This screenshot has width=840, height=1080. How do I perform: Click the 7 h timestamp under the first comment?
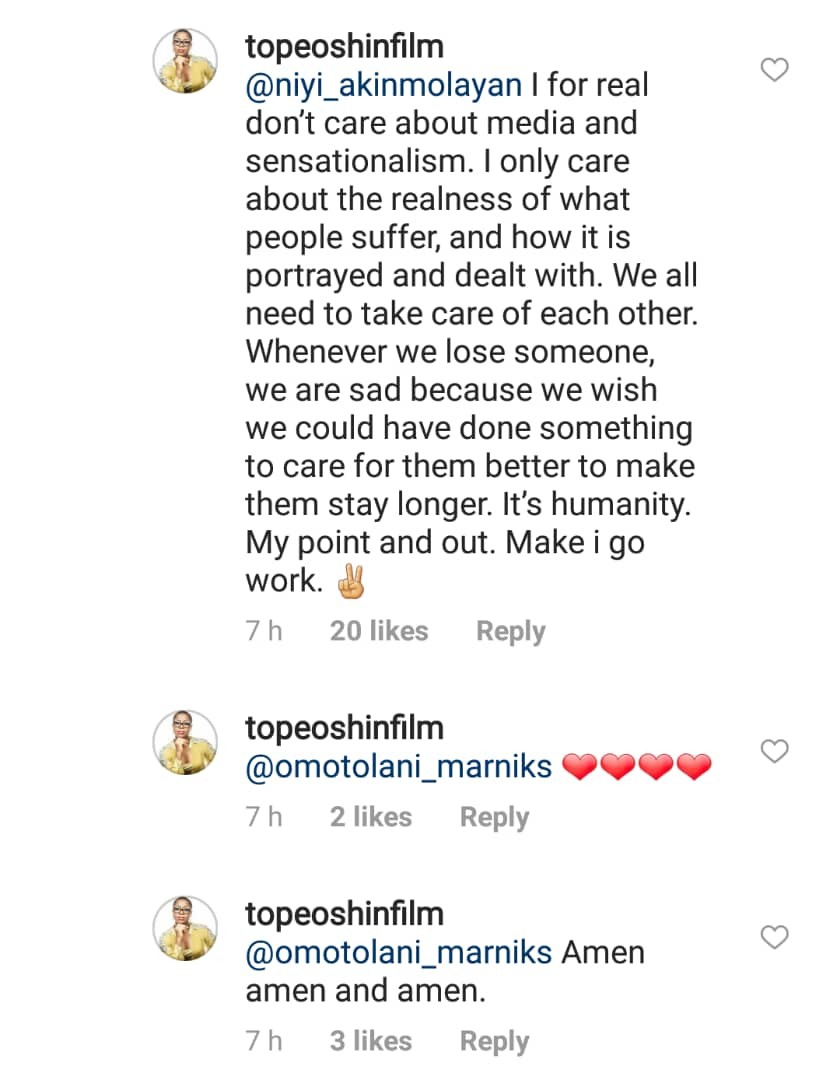coord(265,632)
